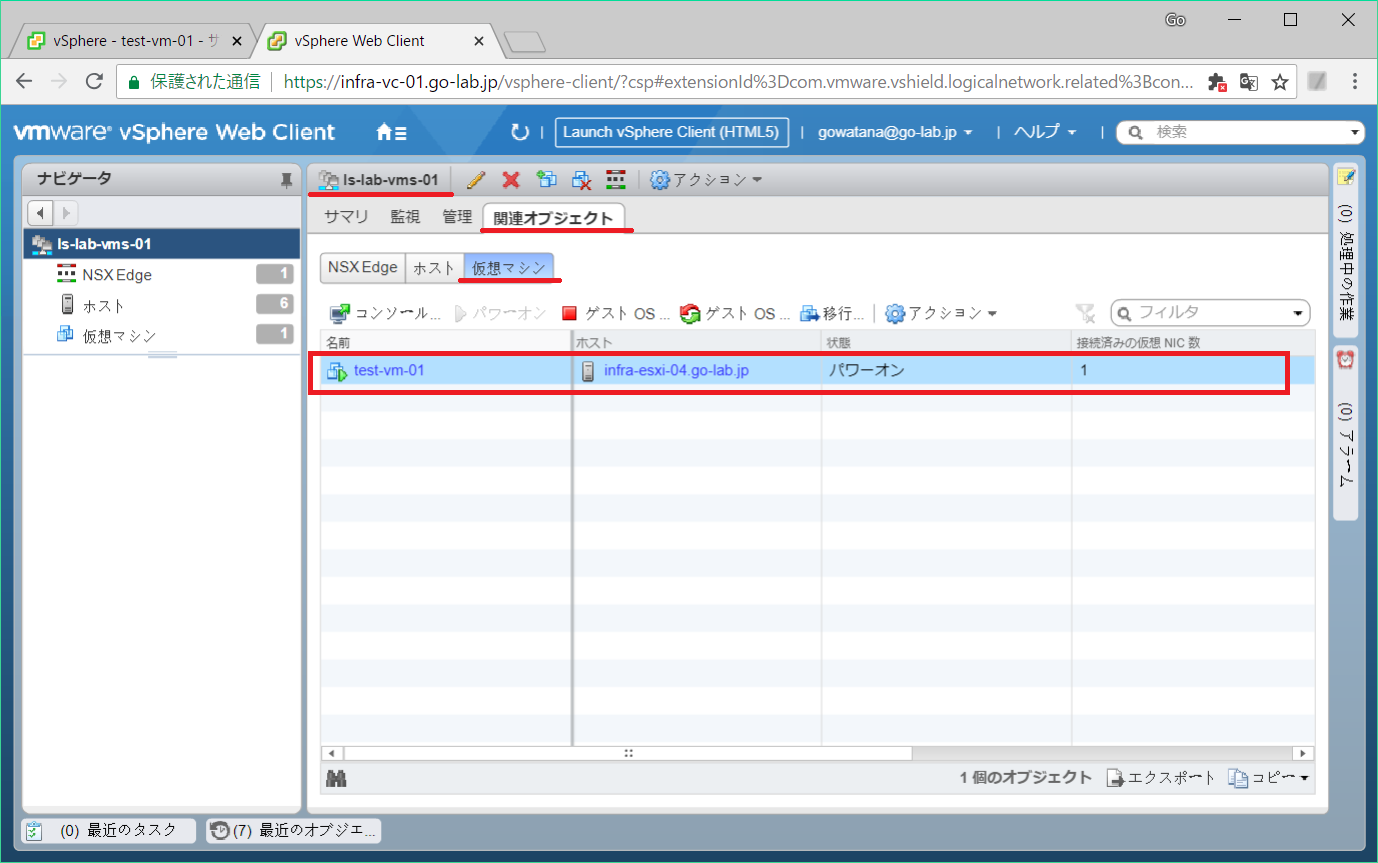Click the guest OS restart icon
The height and width of the screenshot is (863, 1378).
(x=690, y=314)
